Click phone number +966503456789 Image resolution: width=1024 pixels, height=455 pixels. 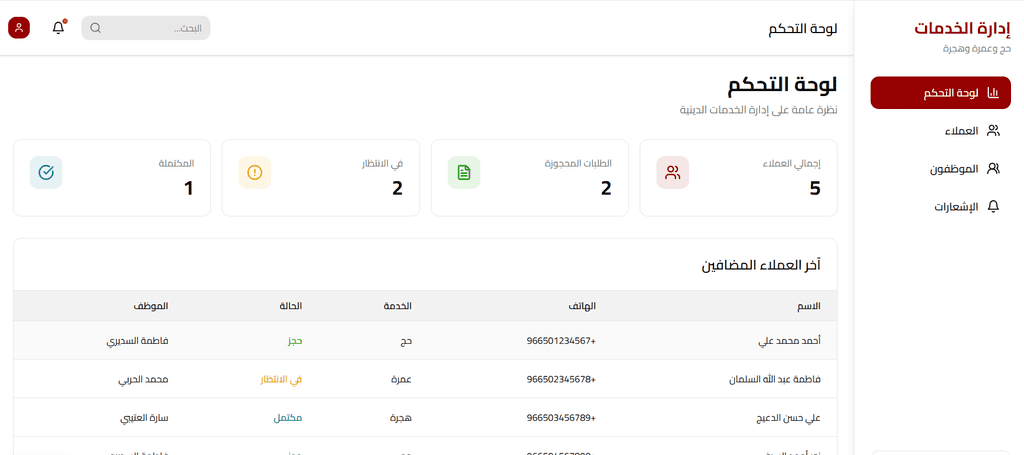562,418
